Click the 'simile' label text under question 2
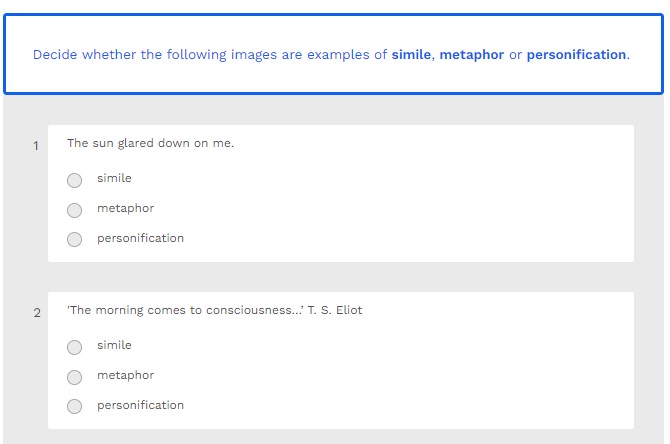This screenshot has height=444, width=670. (x=114, y=345)
